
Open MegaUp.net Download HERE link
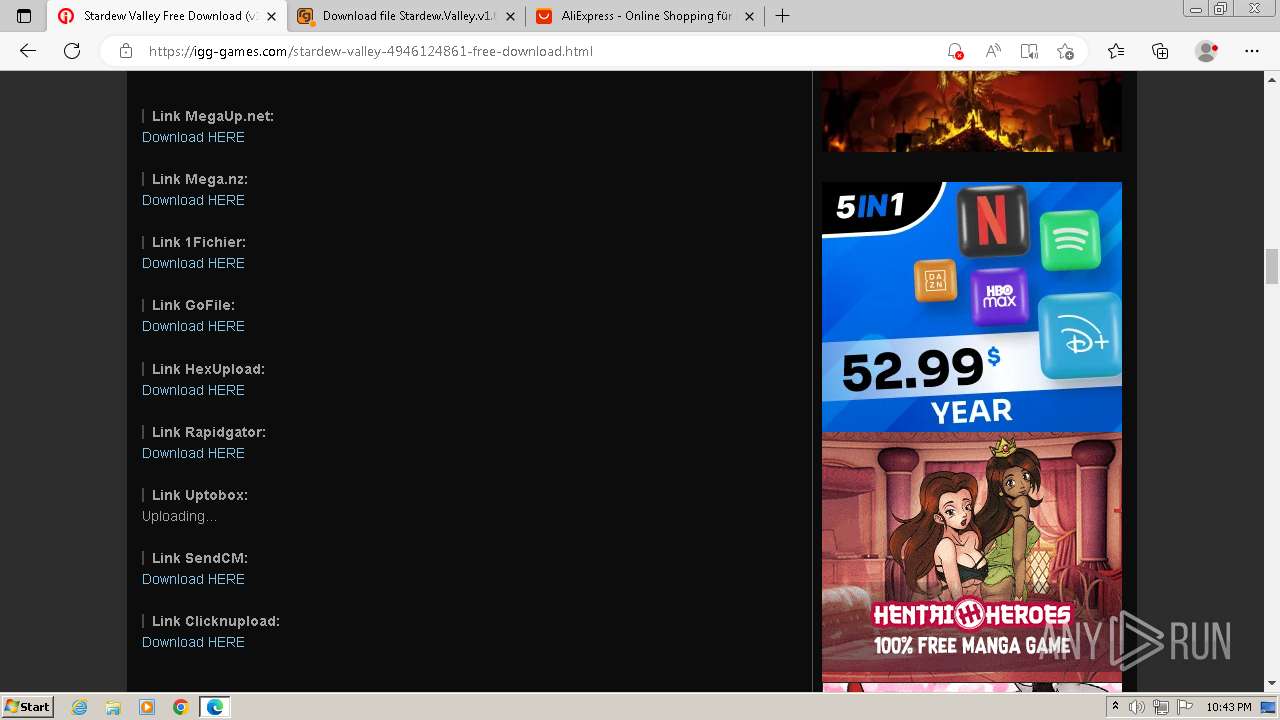193,137
